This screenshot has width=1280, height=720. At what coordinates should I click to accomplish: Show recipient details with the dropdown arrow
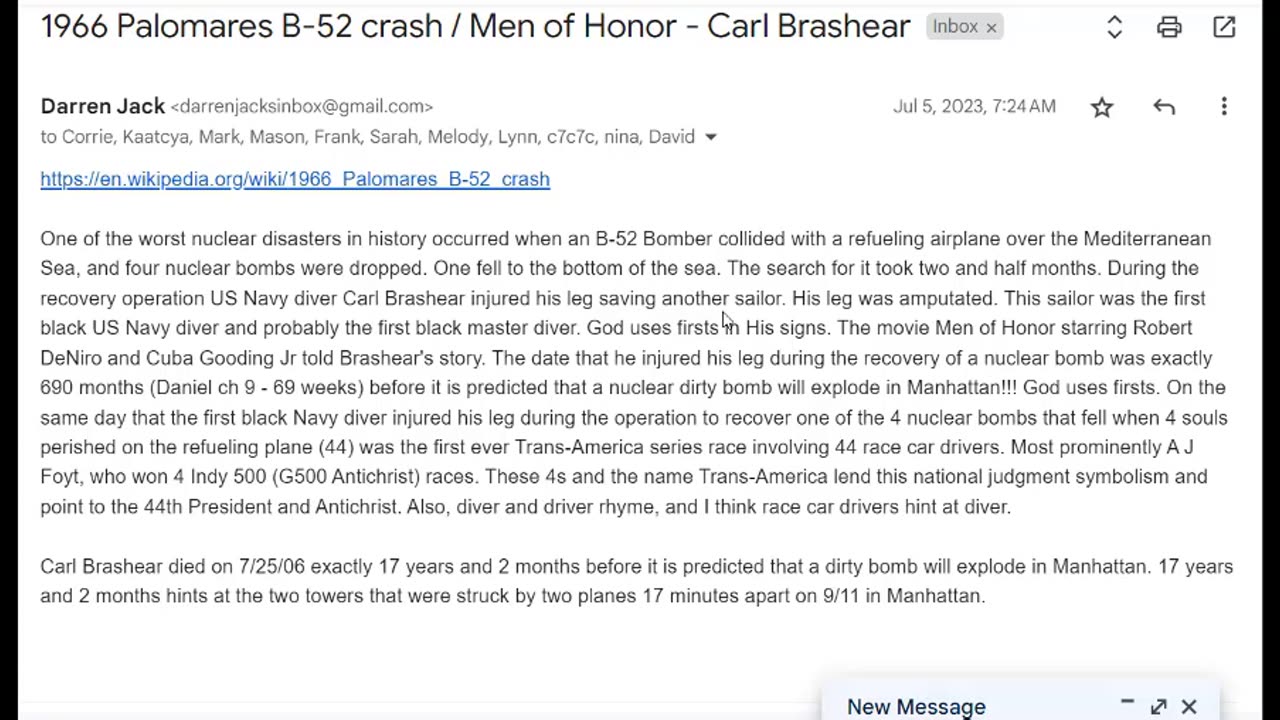coord(711,137)
